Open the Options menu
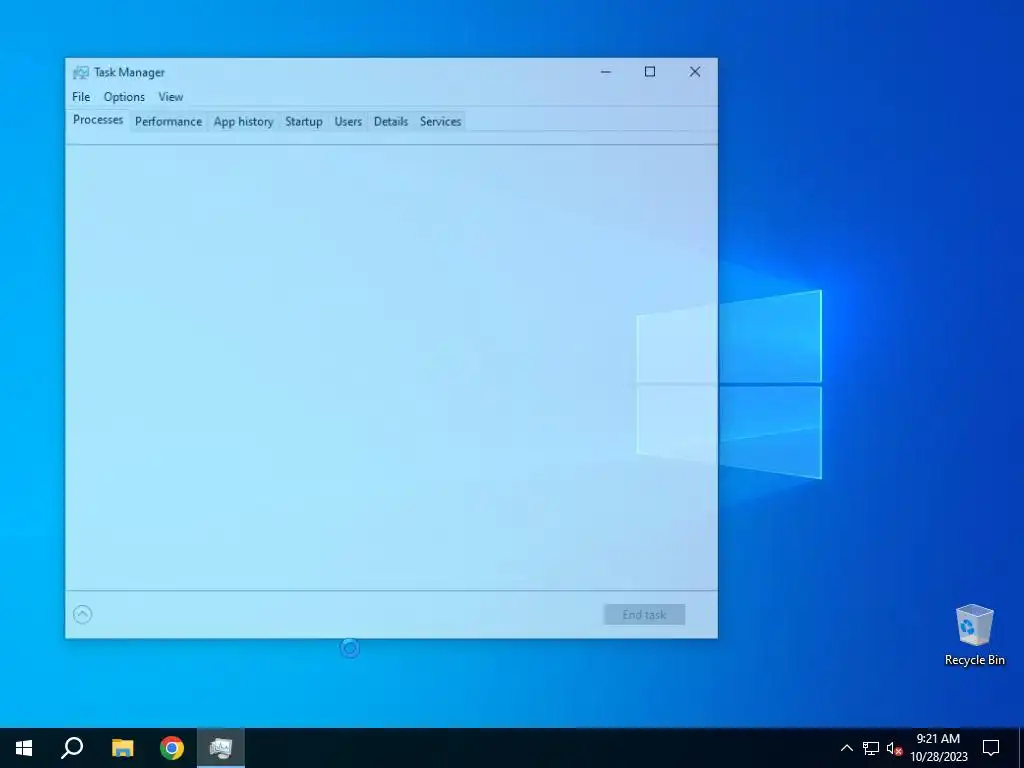Image resolution: width=1024 pixels, height=768 pixels. [124, 97]
